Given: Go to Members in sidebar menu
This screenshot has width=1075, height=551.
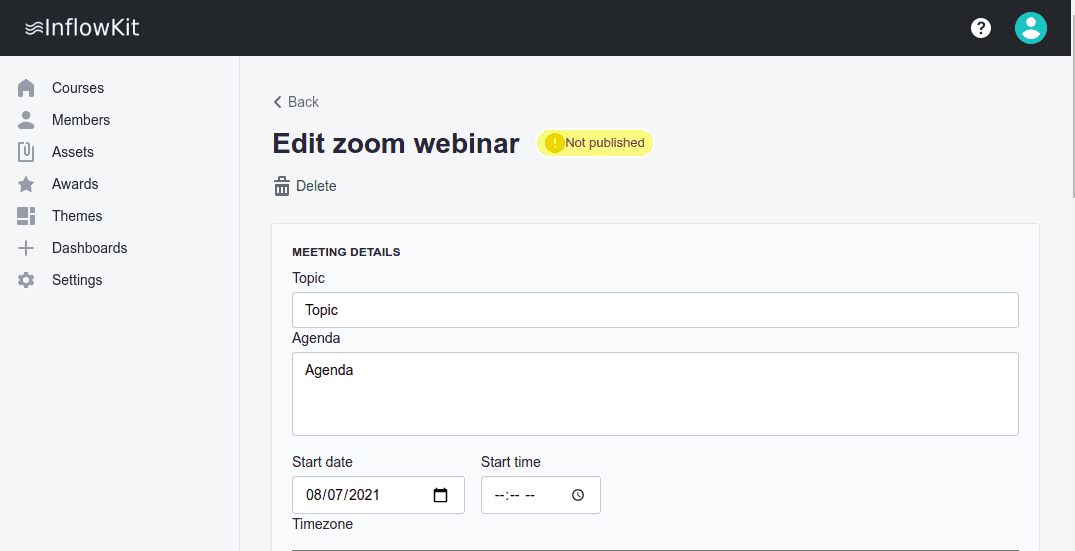Looking at the screenshot, I should point(81,120).
